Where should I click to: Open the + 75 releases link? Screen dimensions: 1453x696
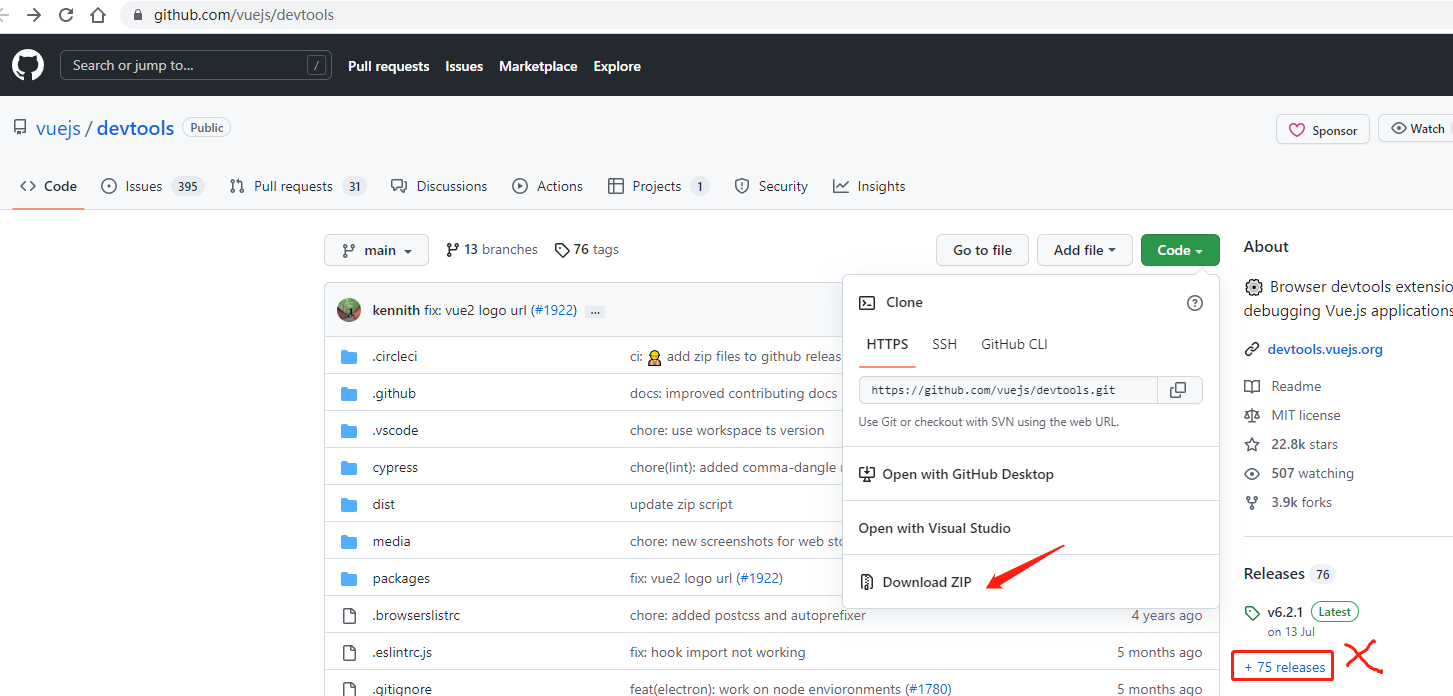click(x=1285, y=667)
